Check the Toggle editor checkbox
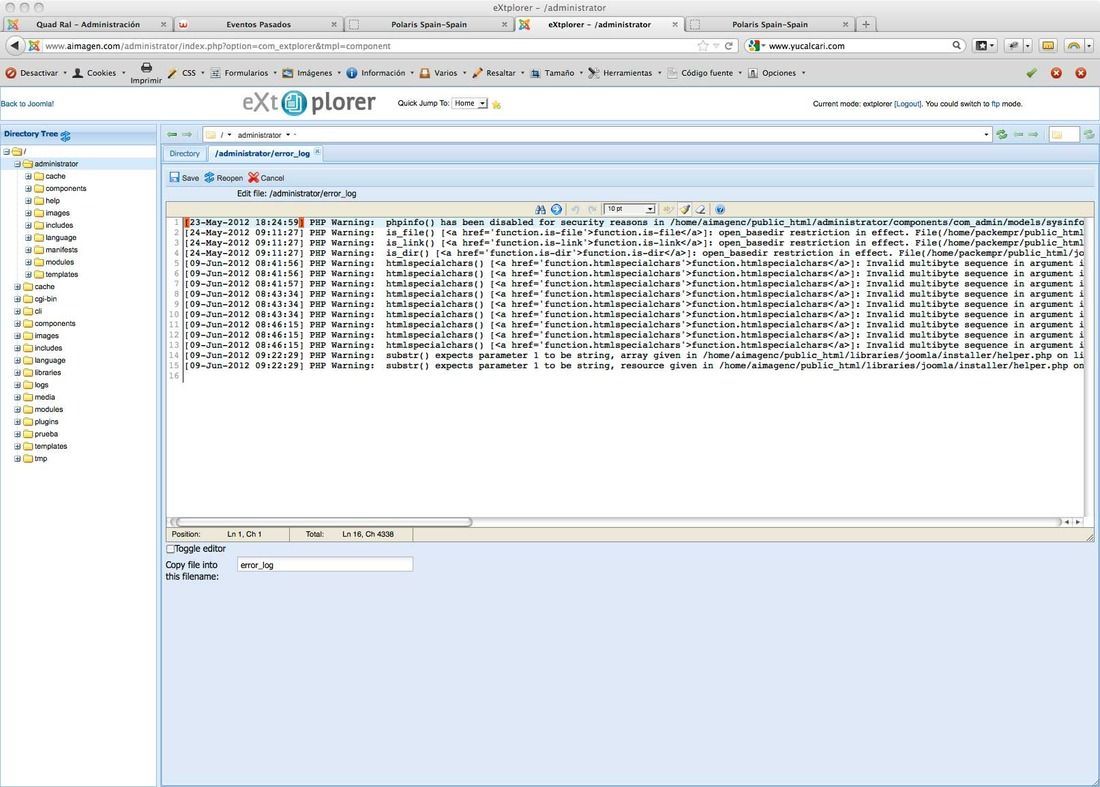 pyautogui.click(x=170, y=549)
